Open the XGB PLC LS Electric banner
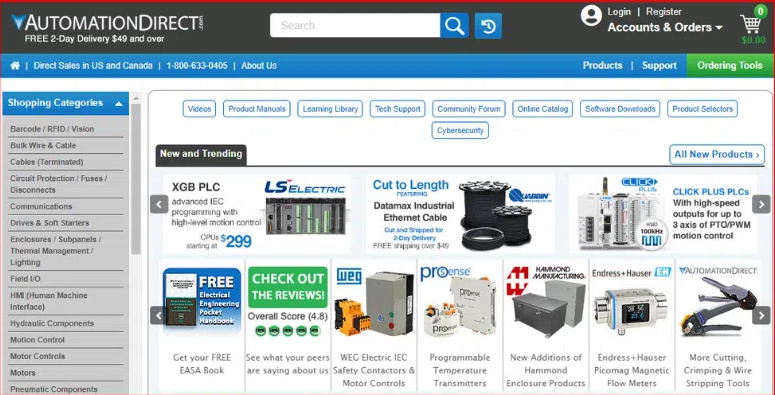The width and height of the screenshot is (775, 395). tap(258, 214)
